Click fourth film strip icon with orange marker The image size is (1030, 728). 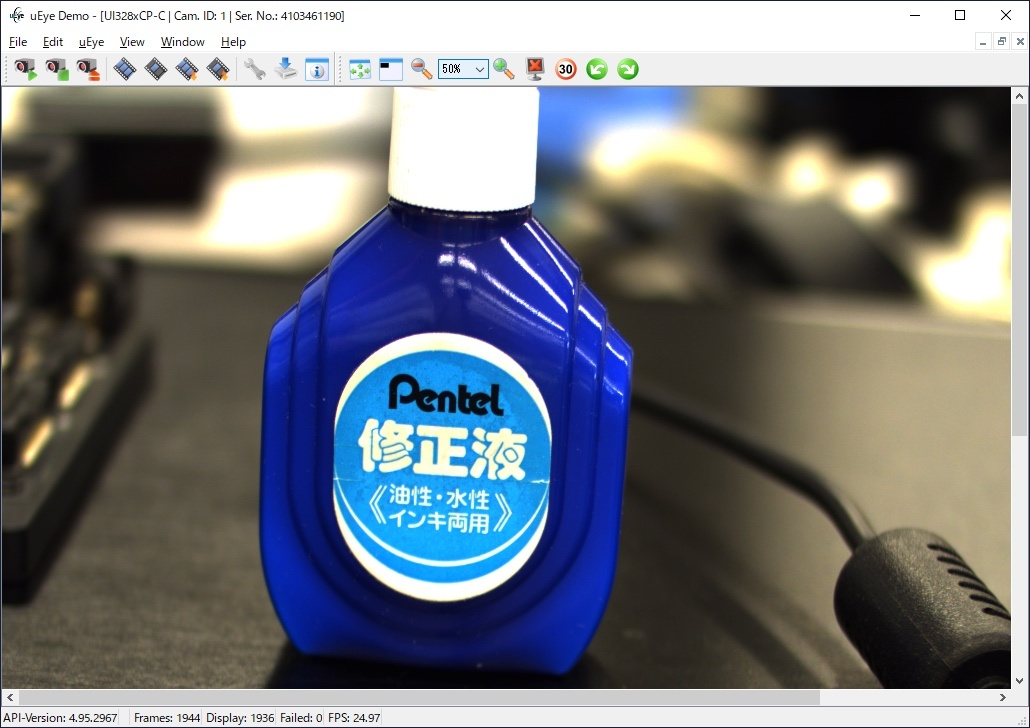(x=218, y=69)
